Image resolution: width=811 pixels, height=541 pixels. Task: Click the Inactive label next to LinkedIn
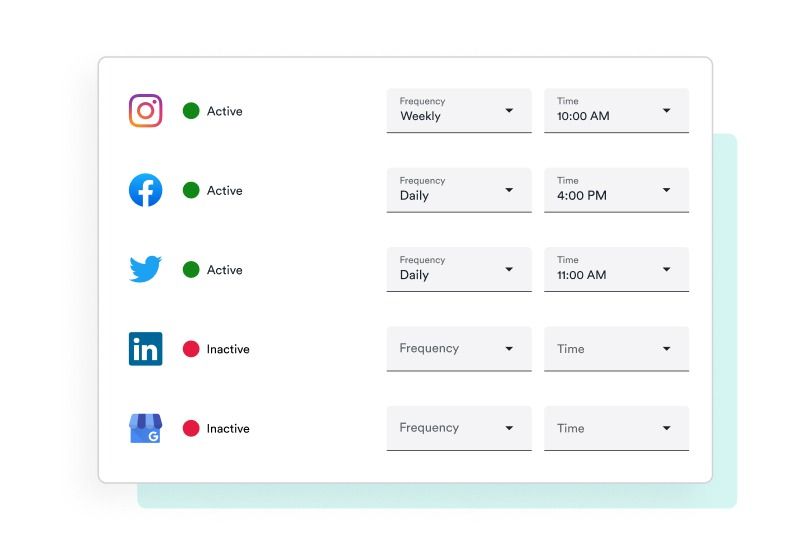[x=228, y=349]
